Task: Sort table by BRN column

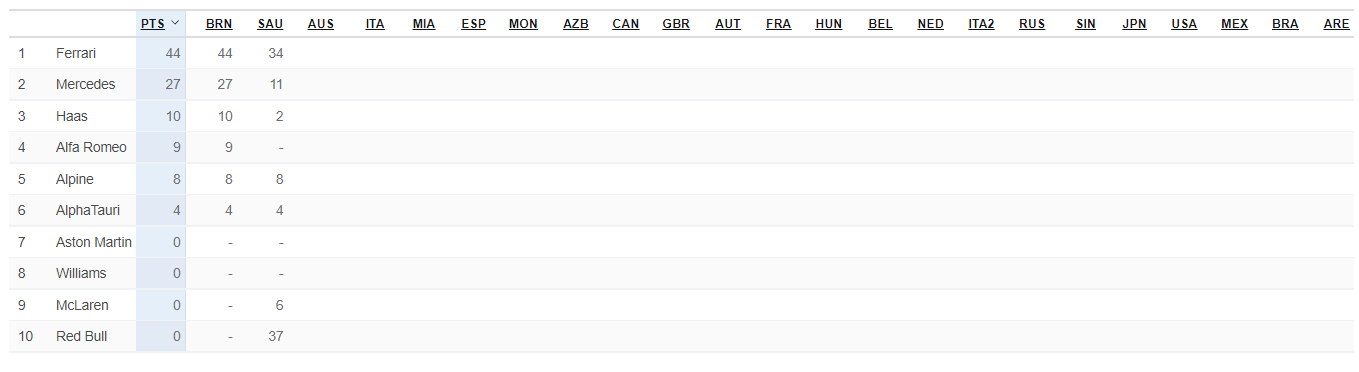Action: 219,24
